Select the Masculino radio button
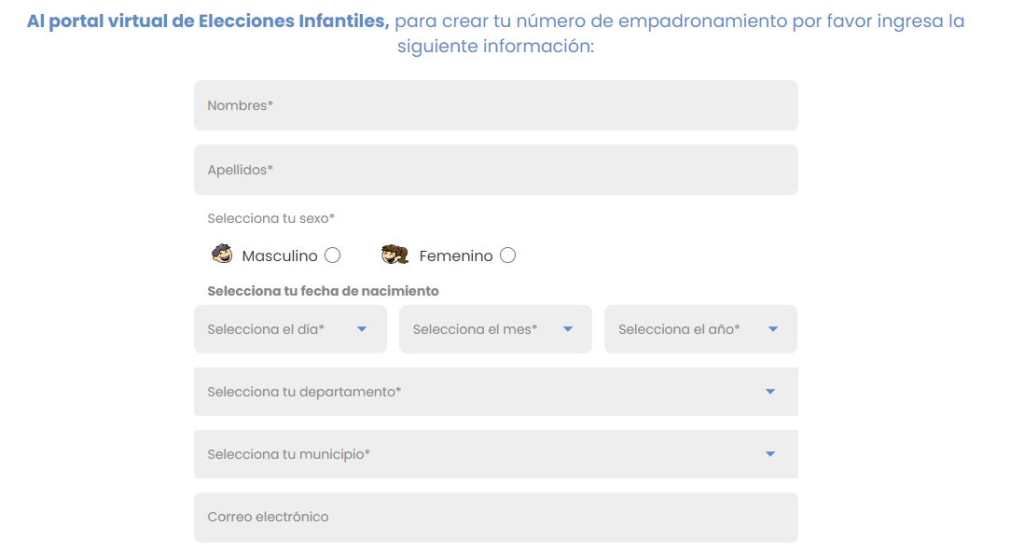This screenshot has height=553, width=1024. point(333,255)
